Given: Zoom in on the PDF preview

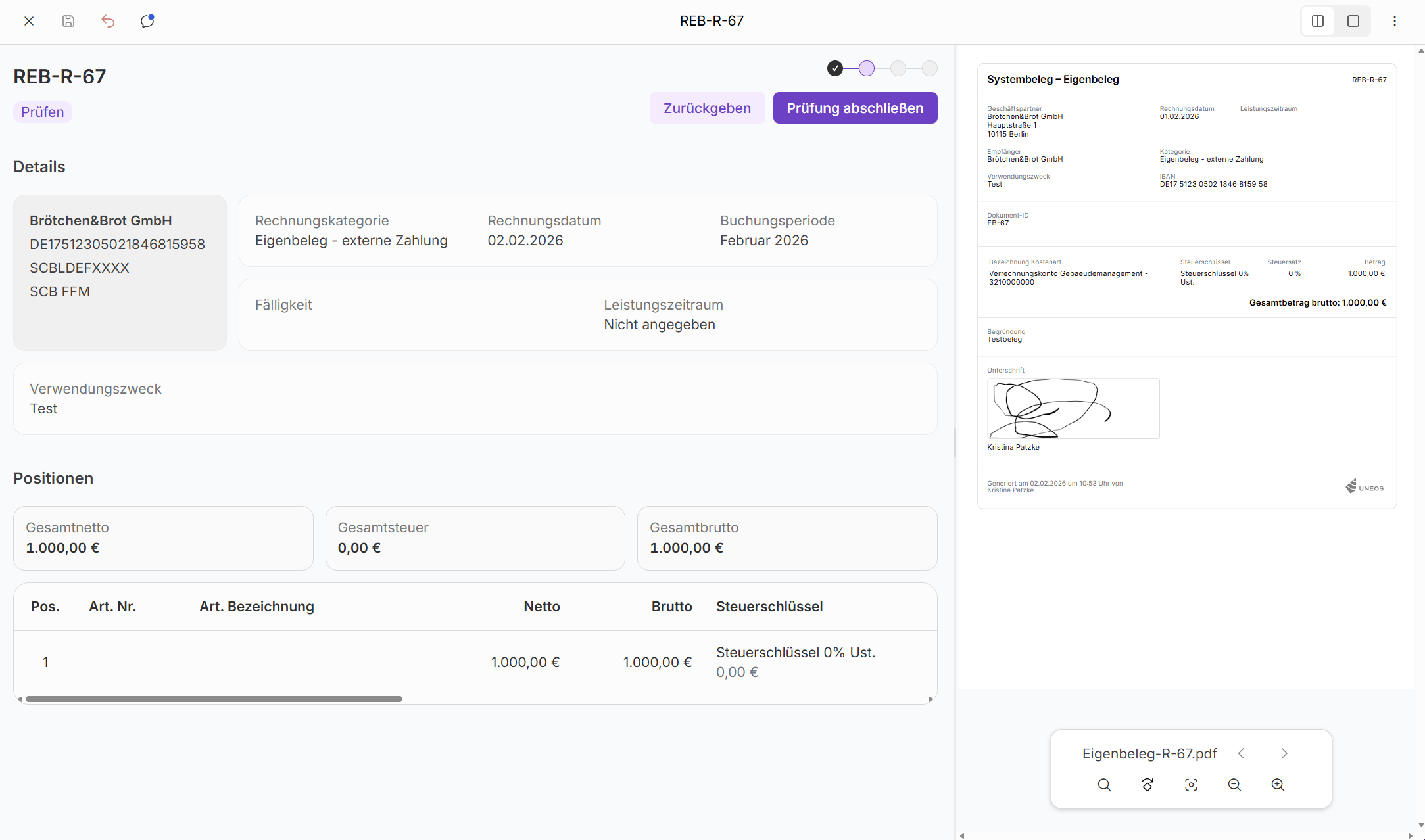Looking at the screenshot, I should (x=1278, y=784).
